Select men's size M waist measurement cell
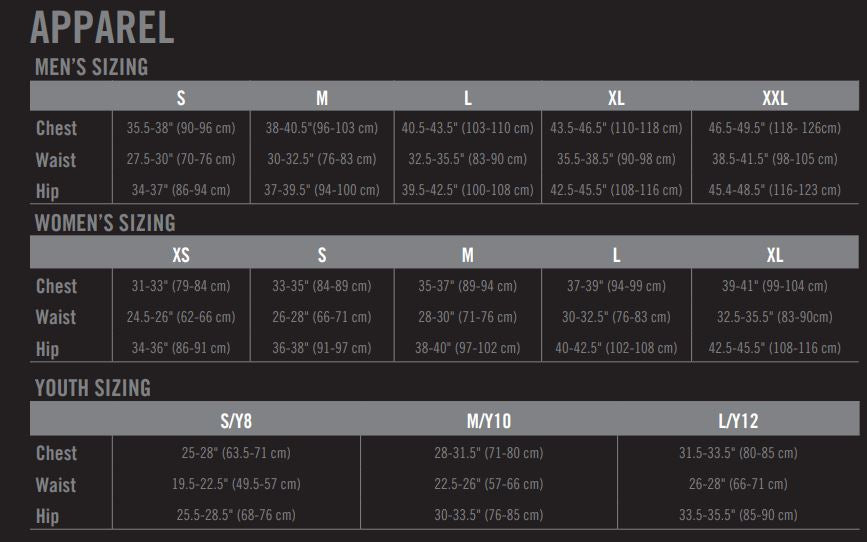This screenshot has width=867, height=542. [322, 159]
